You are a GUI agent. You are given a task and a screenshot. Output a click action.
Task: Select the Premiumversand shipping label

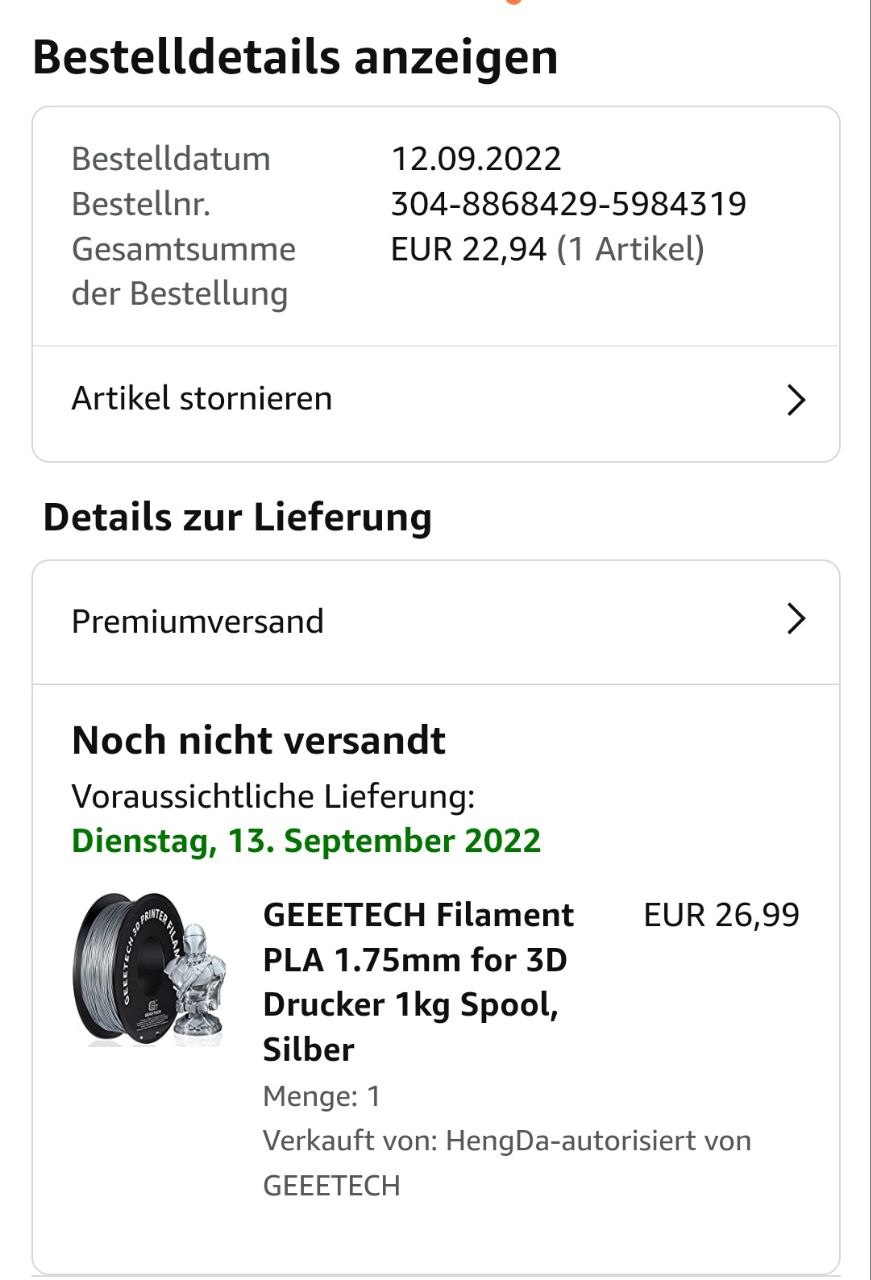click(197, 621)
